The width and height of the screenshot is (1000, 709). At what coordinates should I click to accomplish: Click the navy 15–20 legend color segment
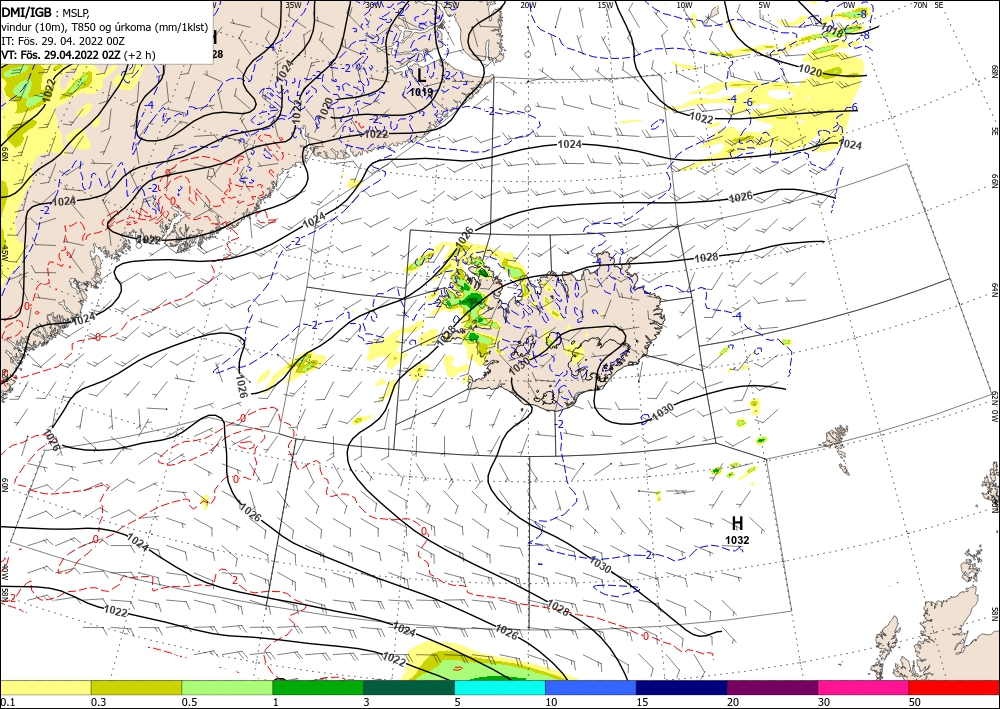coord(682,687)
